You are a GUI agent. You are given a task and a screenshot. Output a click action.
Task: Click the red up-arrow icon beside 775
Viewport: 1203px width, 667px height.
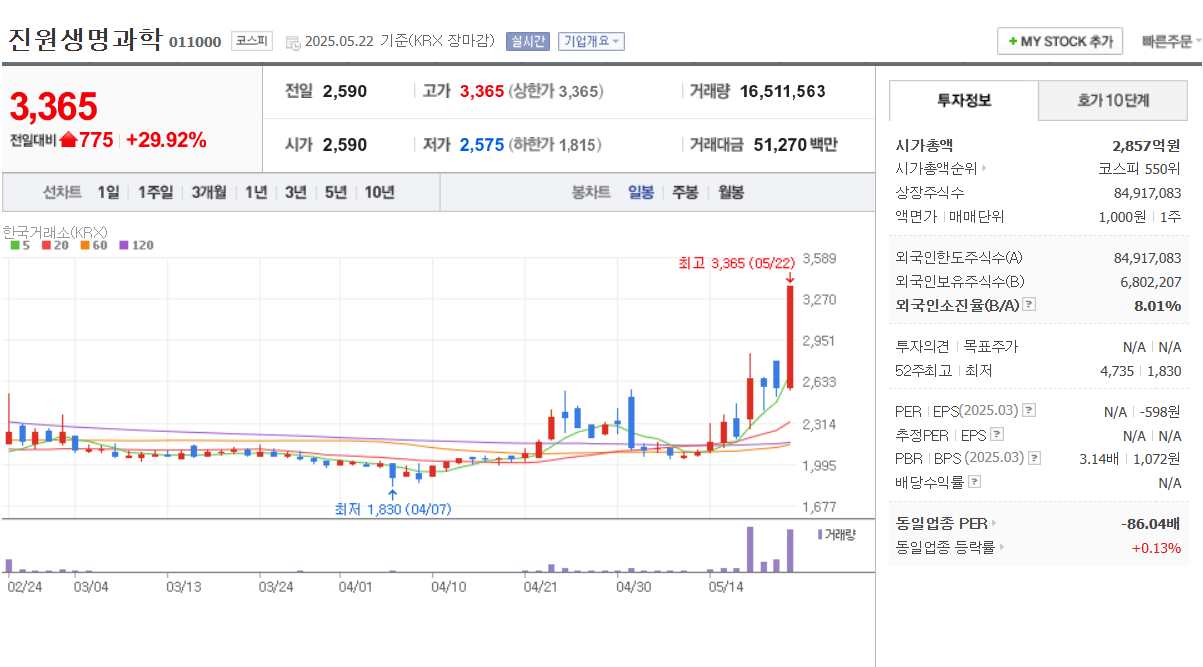(x=68, y=139)
